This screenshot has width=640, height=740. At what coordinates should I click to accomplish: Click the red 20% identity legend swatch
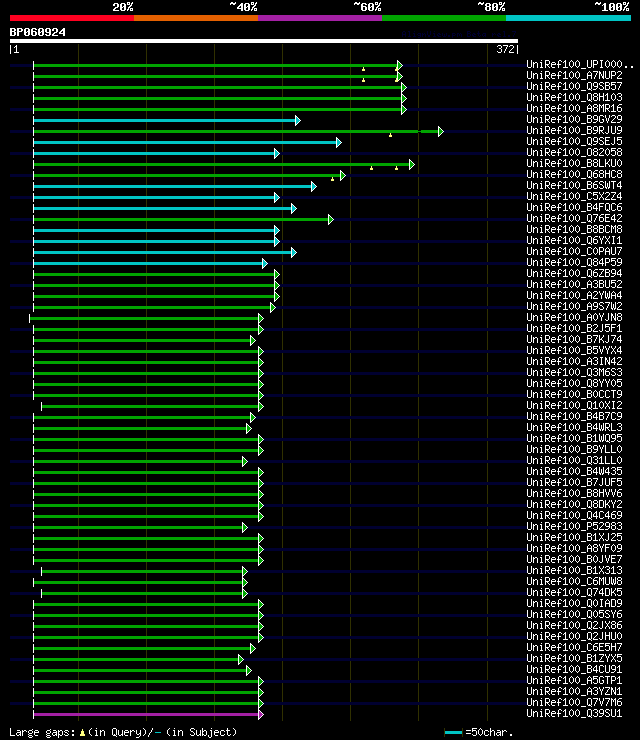pos(72,18)
